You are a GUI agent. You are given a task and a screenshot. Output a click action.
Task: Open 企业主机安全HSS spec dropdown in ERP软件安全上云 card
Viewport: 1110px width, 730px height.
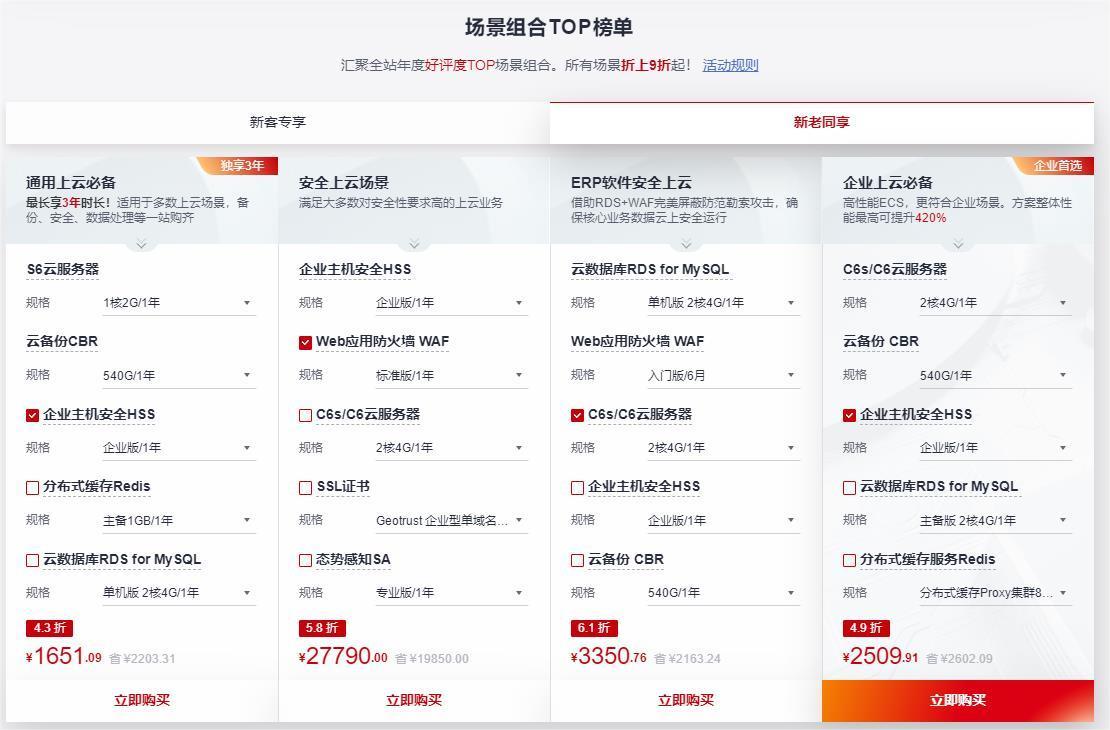point(723,520)
